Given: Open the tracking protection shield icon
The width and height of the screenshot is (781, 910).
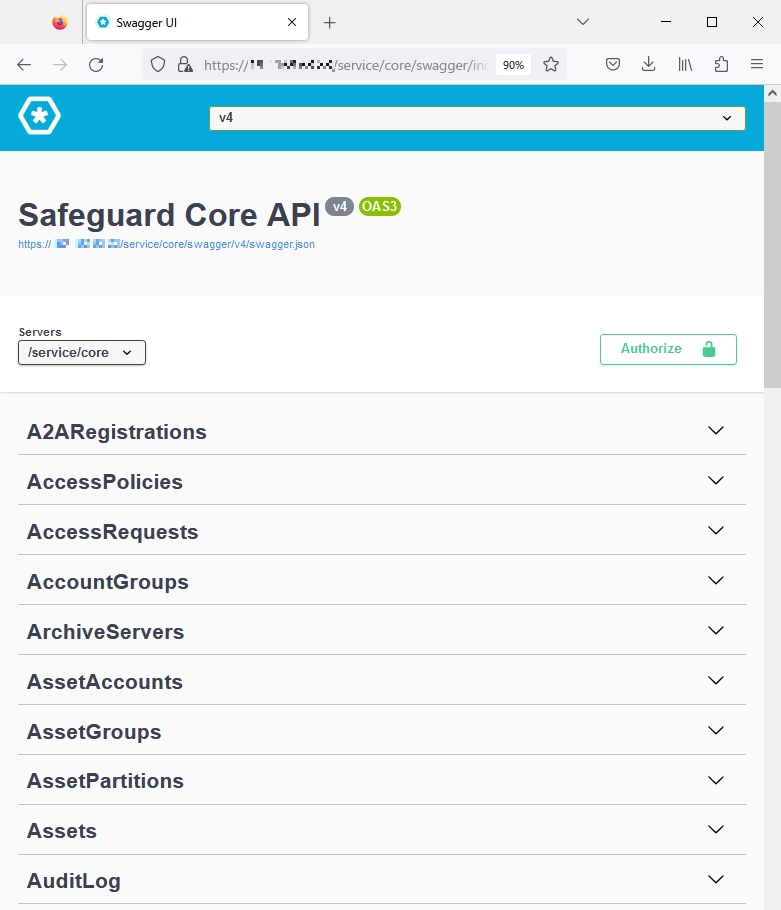Looking at the screenshot, I should [x=158, y=64].
